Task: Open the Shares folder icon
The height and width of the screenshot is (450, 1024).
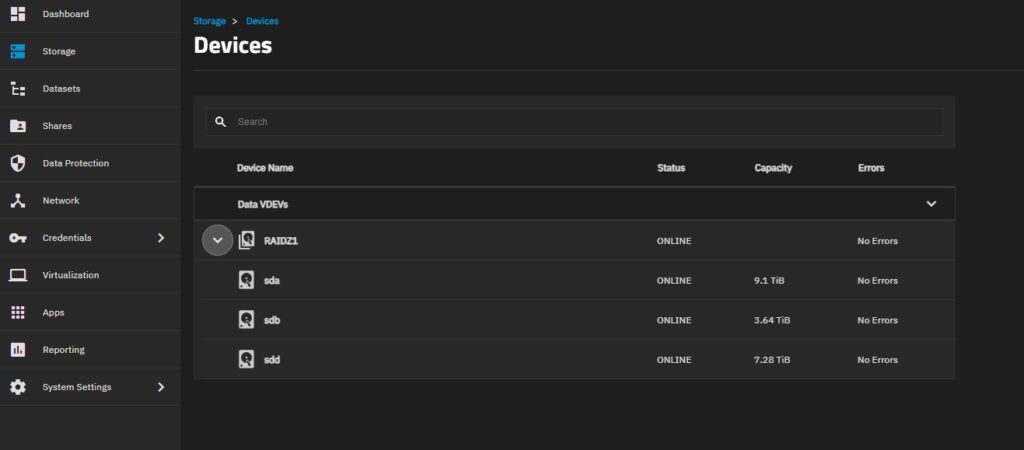Action: [x=18, y=126]
